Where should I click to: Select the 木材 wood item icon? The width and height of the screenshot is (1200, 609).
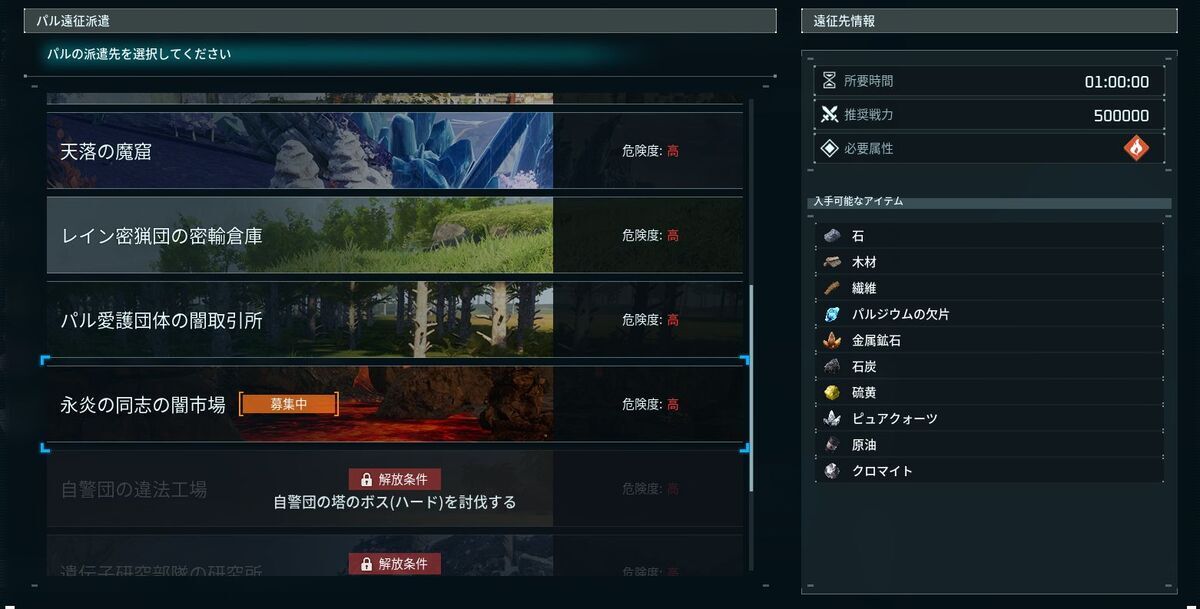832,262
